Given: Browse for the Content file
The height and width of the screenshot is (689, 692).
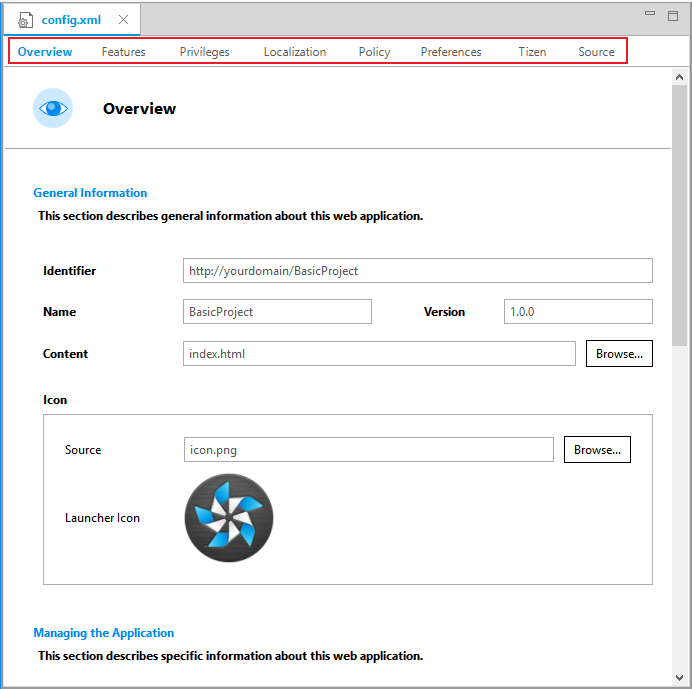Looking at the screenshot, I should (x=619, y=354).
